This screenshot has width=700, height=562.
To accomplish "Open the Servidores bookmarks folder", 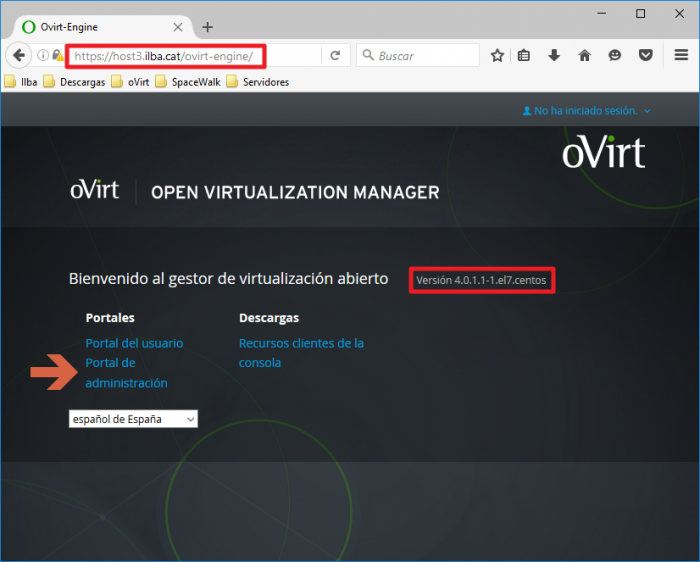I will pos(258,82).
